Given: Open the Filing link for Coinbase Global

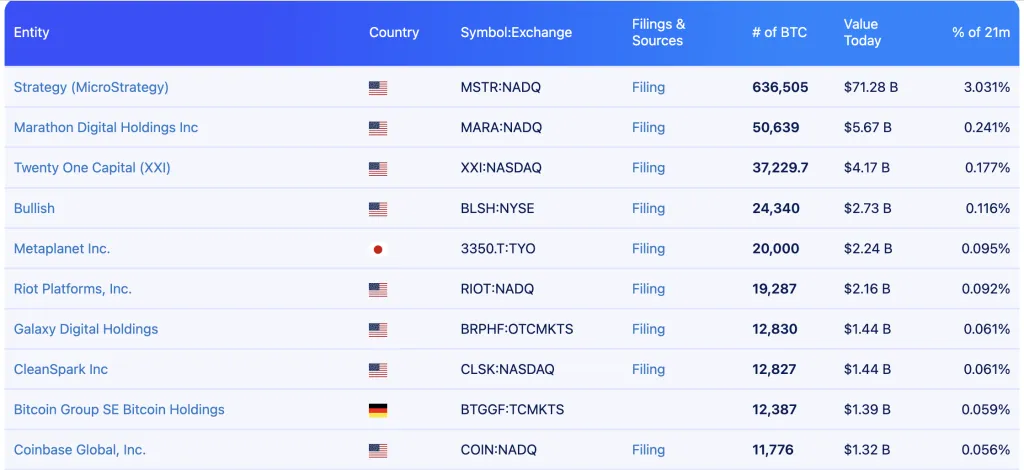Looking at the screenshot, I should click(x=648, y=449).
